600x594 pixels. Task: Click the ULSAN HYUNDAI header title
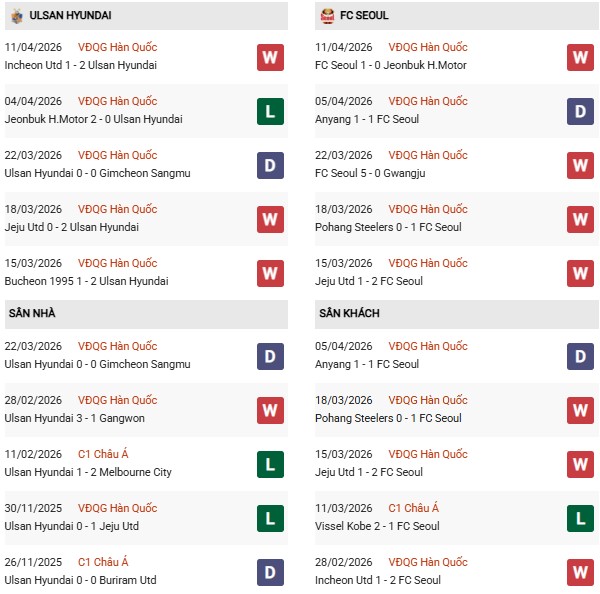pyautogui.click(x=70, y=16)
